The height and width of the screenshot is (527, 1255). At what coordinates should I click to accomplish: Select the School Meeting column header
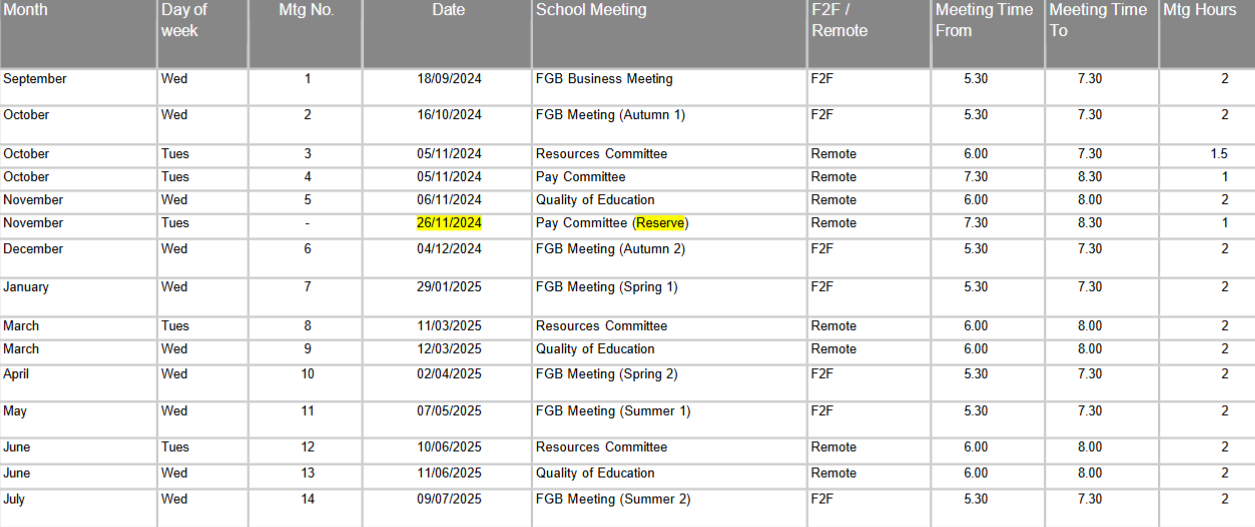point(591,11)
